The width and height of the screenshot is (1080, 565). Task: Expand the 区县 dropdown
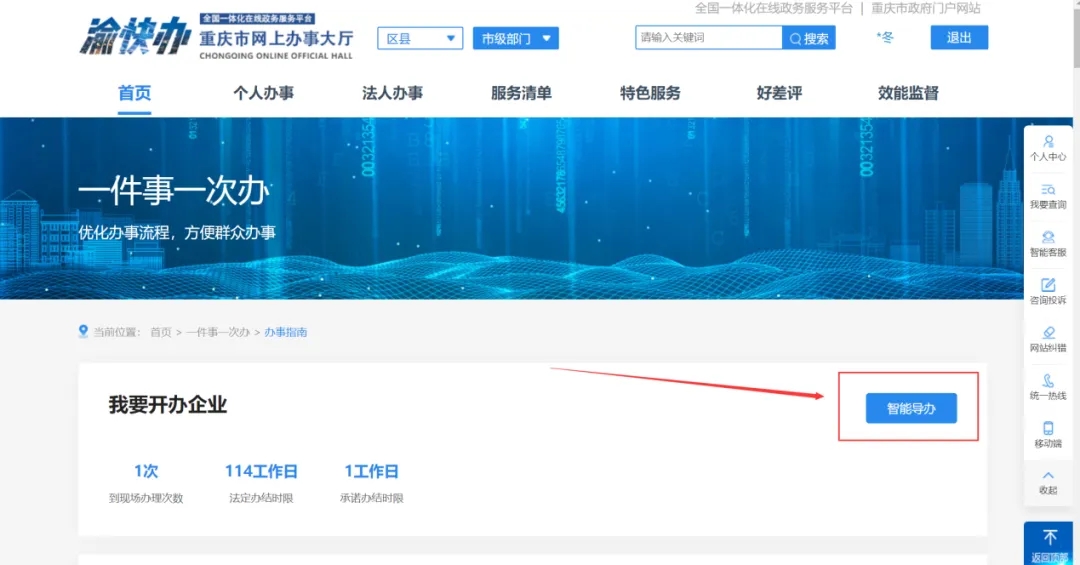(420, 39)
